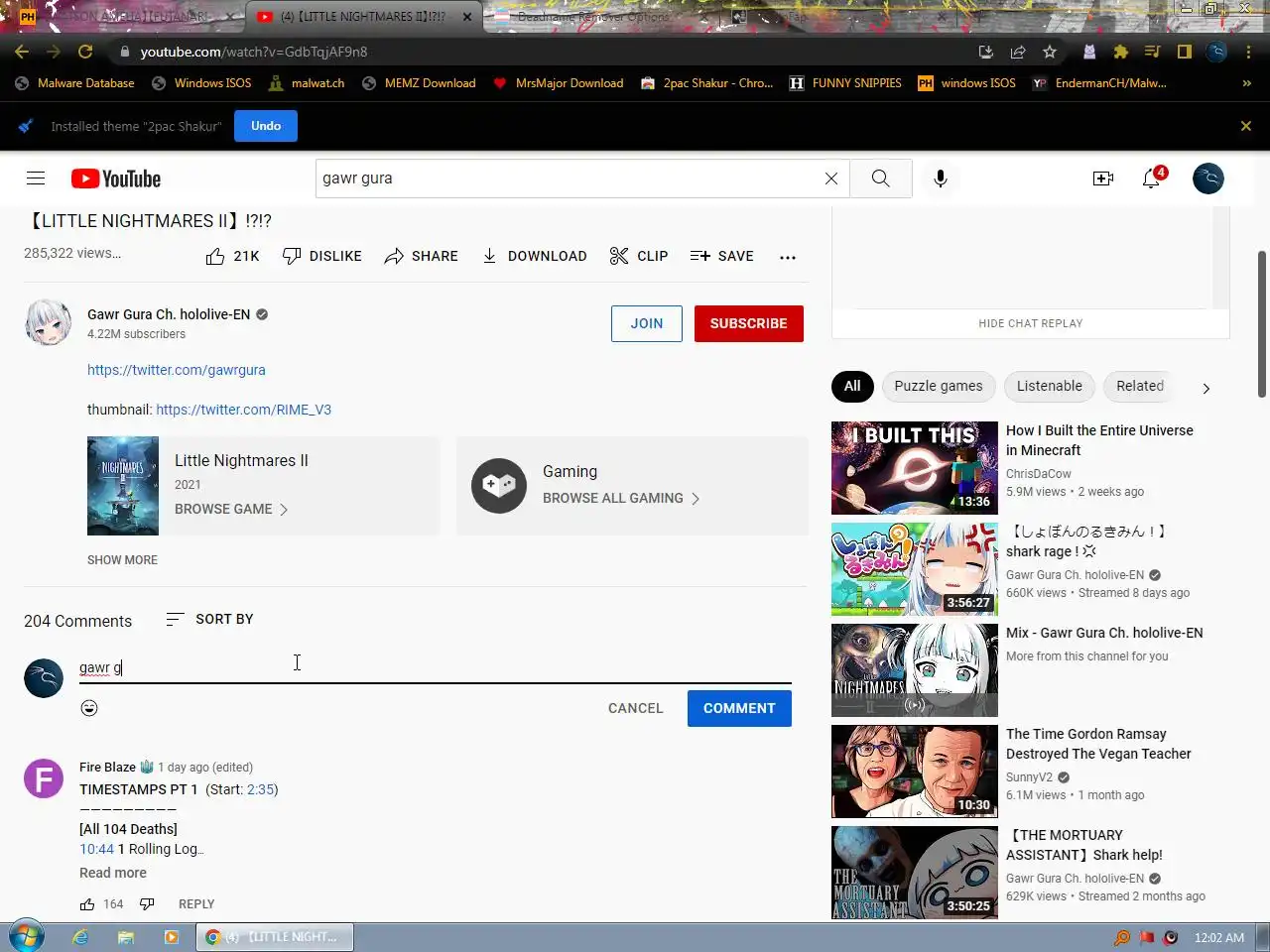Viewport: 1270px width, 952px height.
Task: Select the Listenable chip
Action: [x=1050, y=386]
